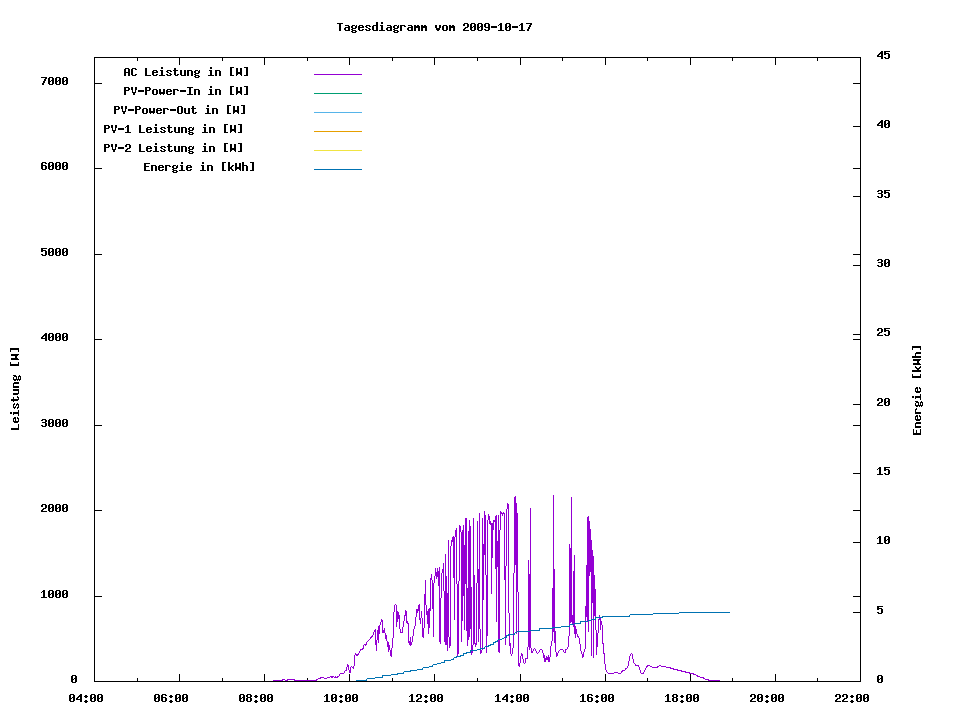Viewport: 960px width, 720px height.
Task: Select the AC Leistung legend label
Action: pyautogui.click(x=186, y=72)
